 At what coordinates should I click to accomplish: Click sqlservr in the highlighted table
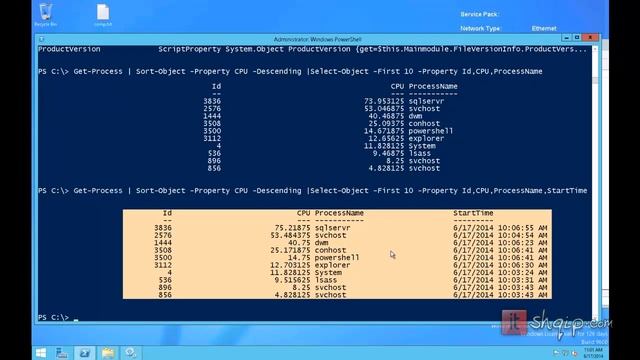pyautogui.click(x=332, y=228)
